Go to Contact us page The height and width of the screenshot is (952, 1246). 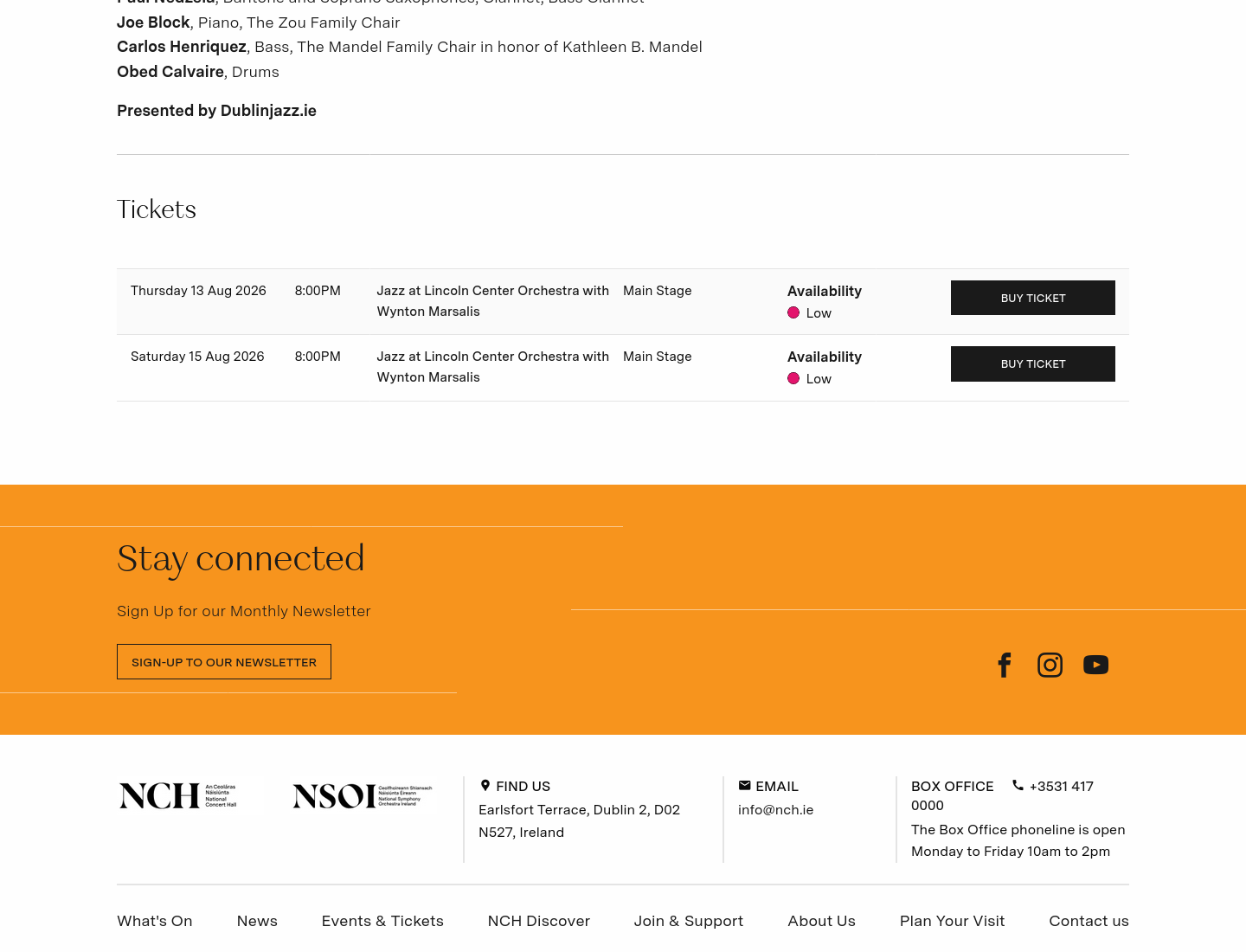pyautogui.click(x=1089, y=921)
